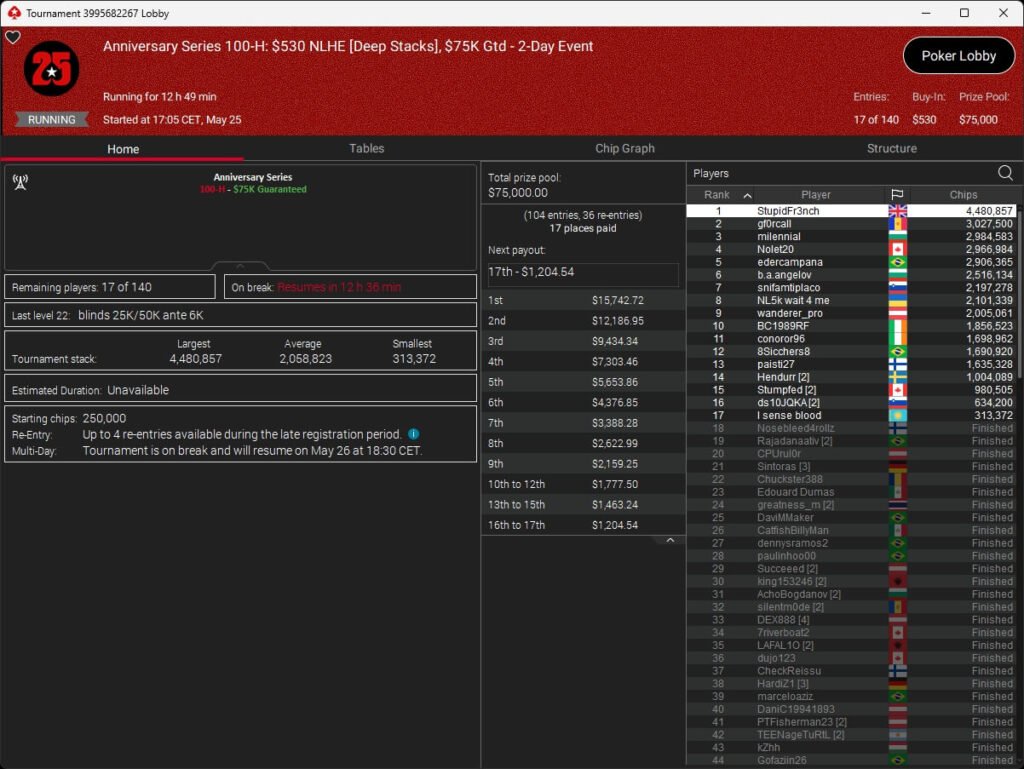Close the tournament lobby window

click(1003, 13)
